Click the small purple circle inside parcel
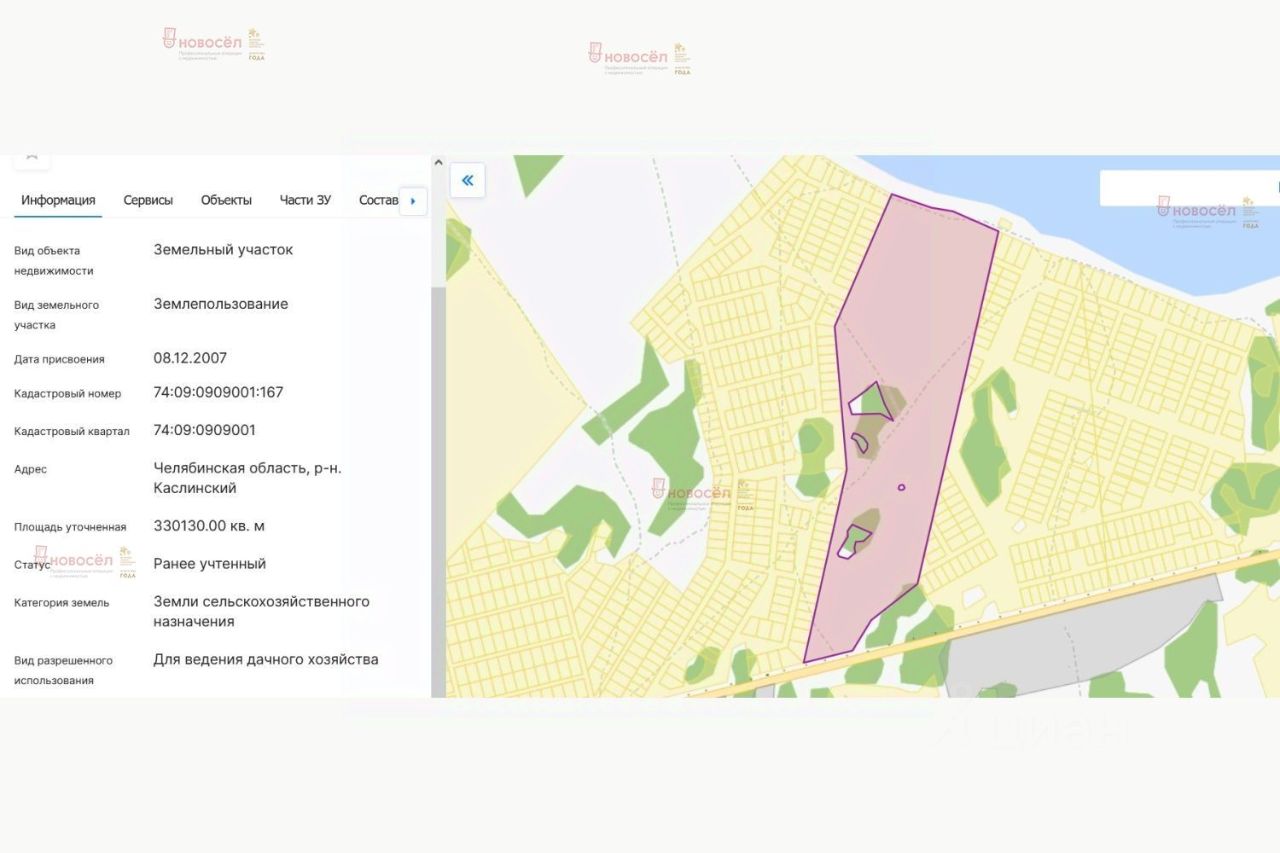This screenshot has height=853, width=1280. point(901,487)
